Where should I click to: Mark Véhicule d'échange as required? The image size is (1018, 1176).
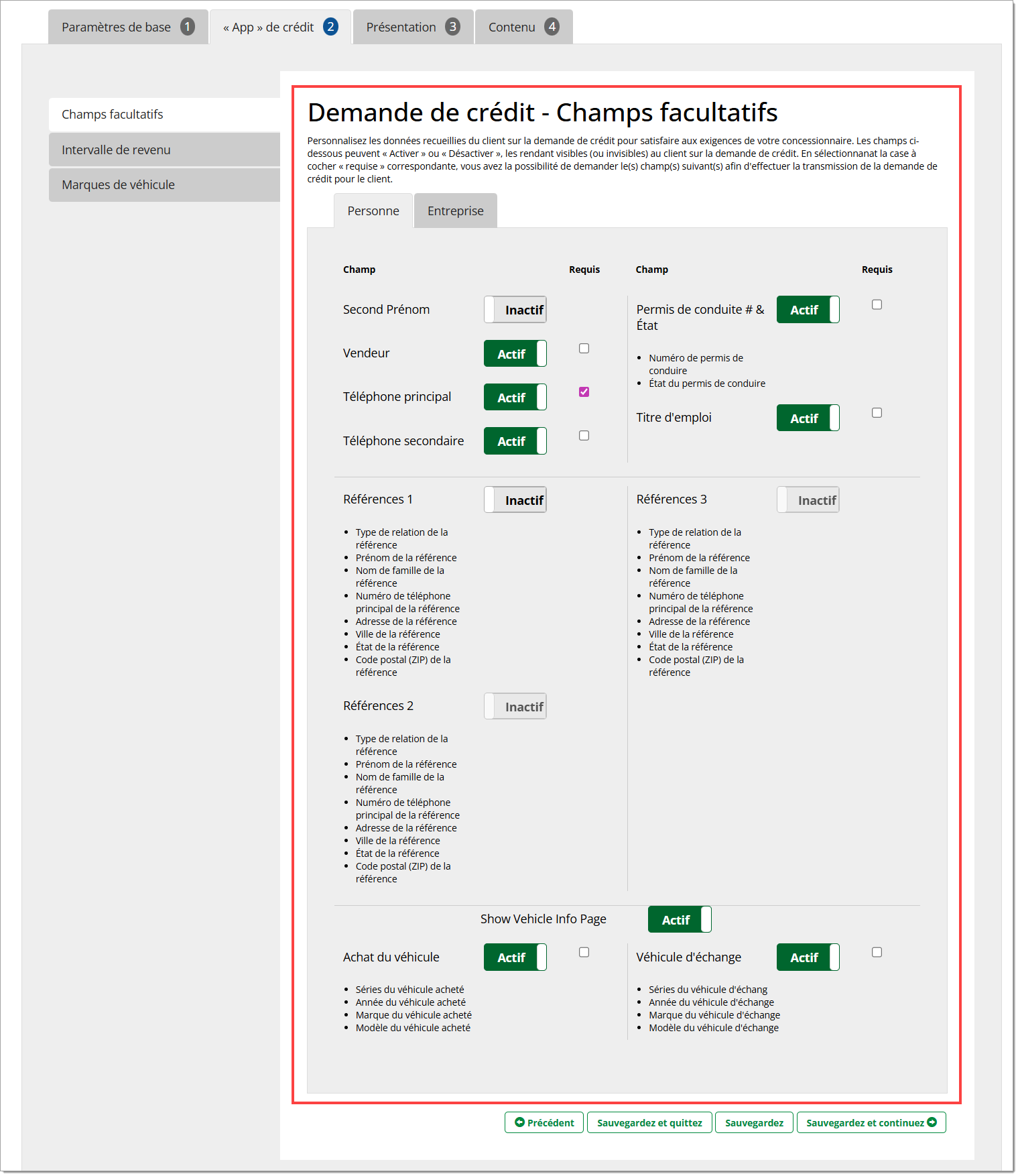pyautogui.click(x=877, y=952)
